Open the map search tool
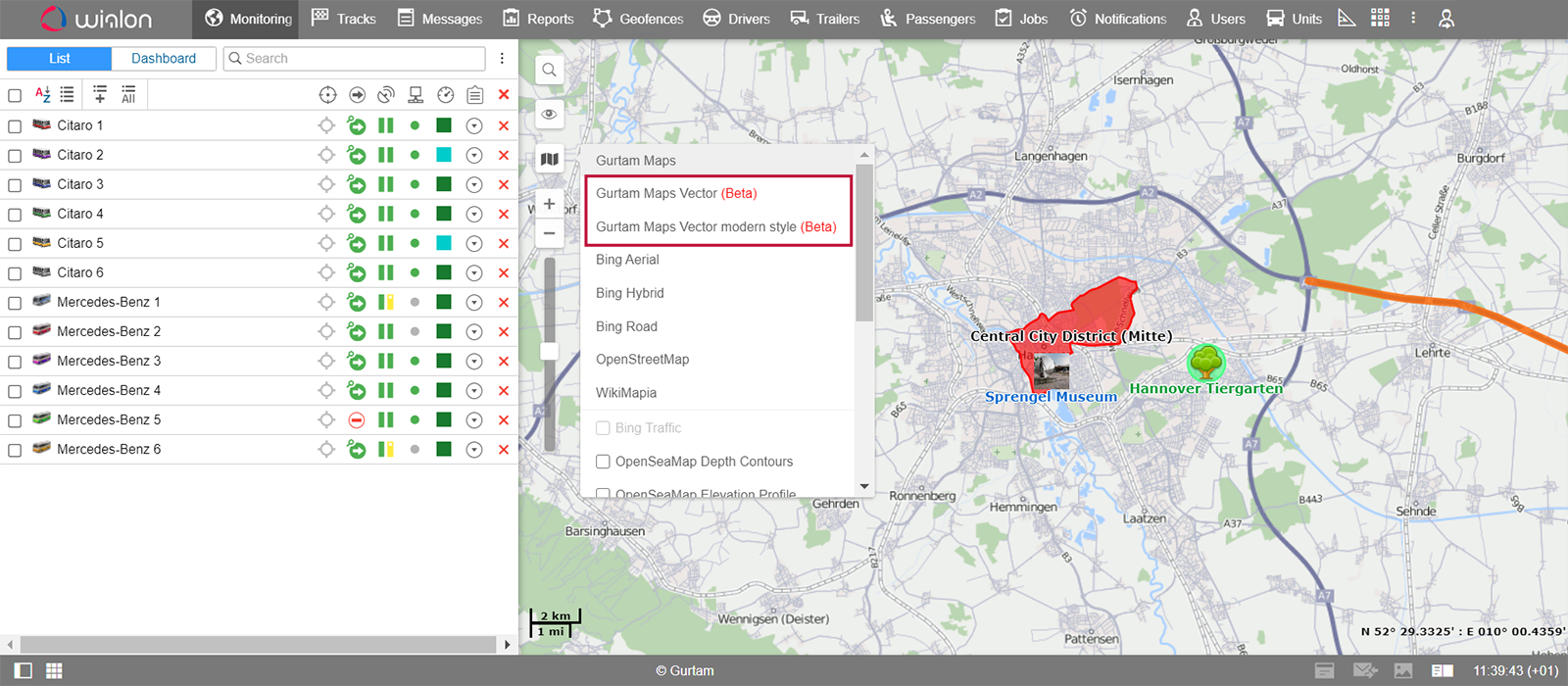The width and height of the screenshot is (1568, 686). pos(549,70)
